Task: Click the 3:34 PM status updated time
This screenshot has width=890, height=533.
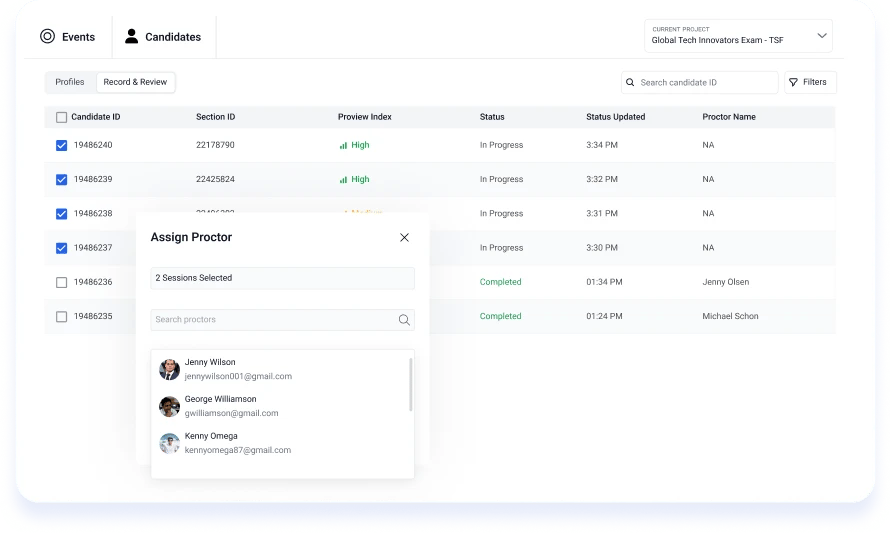Action: (x=602, y=145)
